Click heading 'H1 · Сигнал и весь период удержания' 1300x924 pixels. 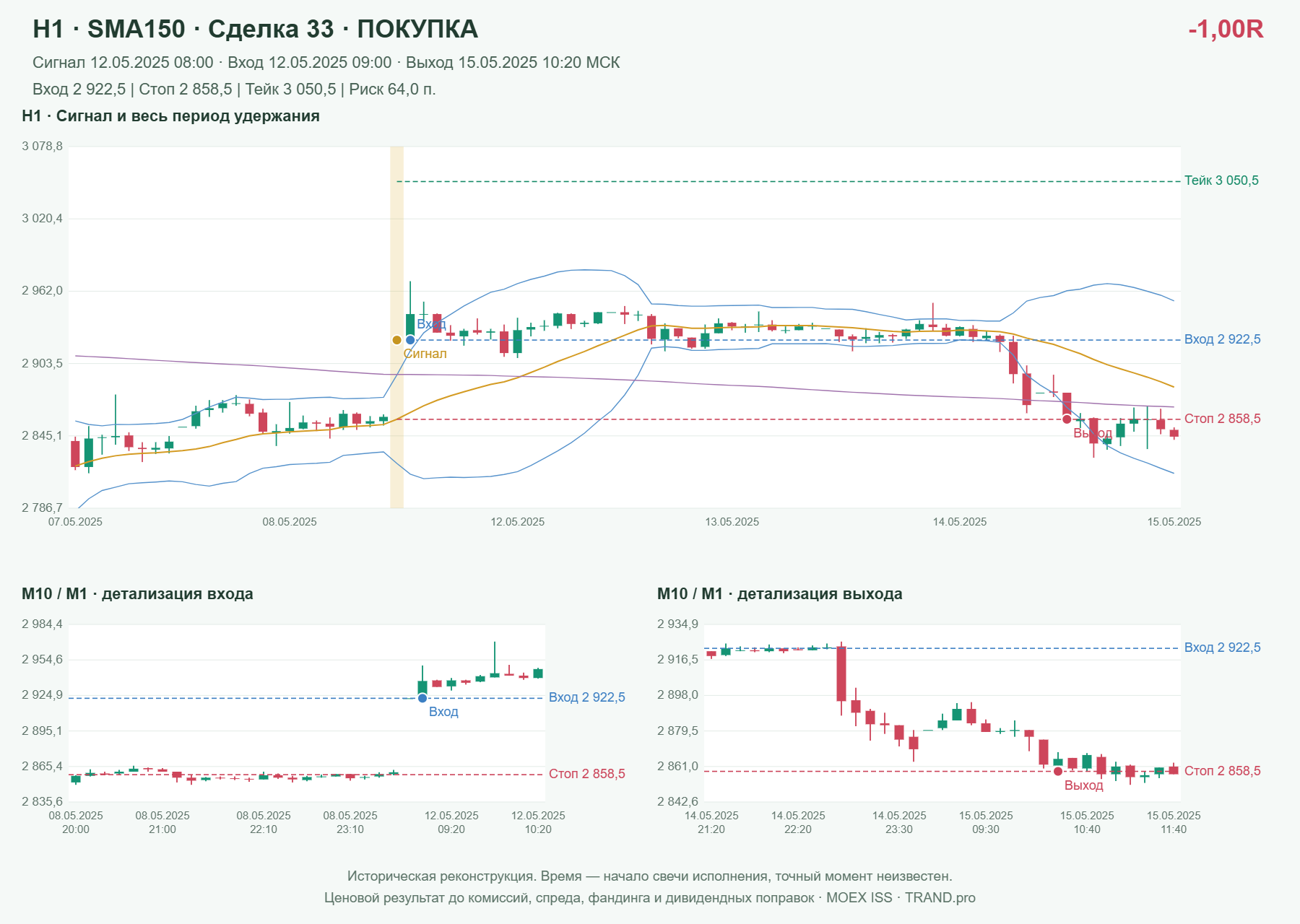pyautogui.click(x=170, y=116)
